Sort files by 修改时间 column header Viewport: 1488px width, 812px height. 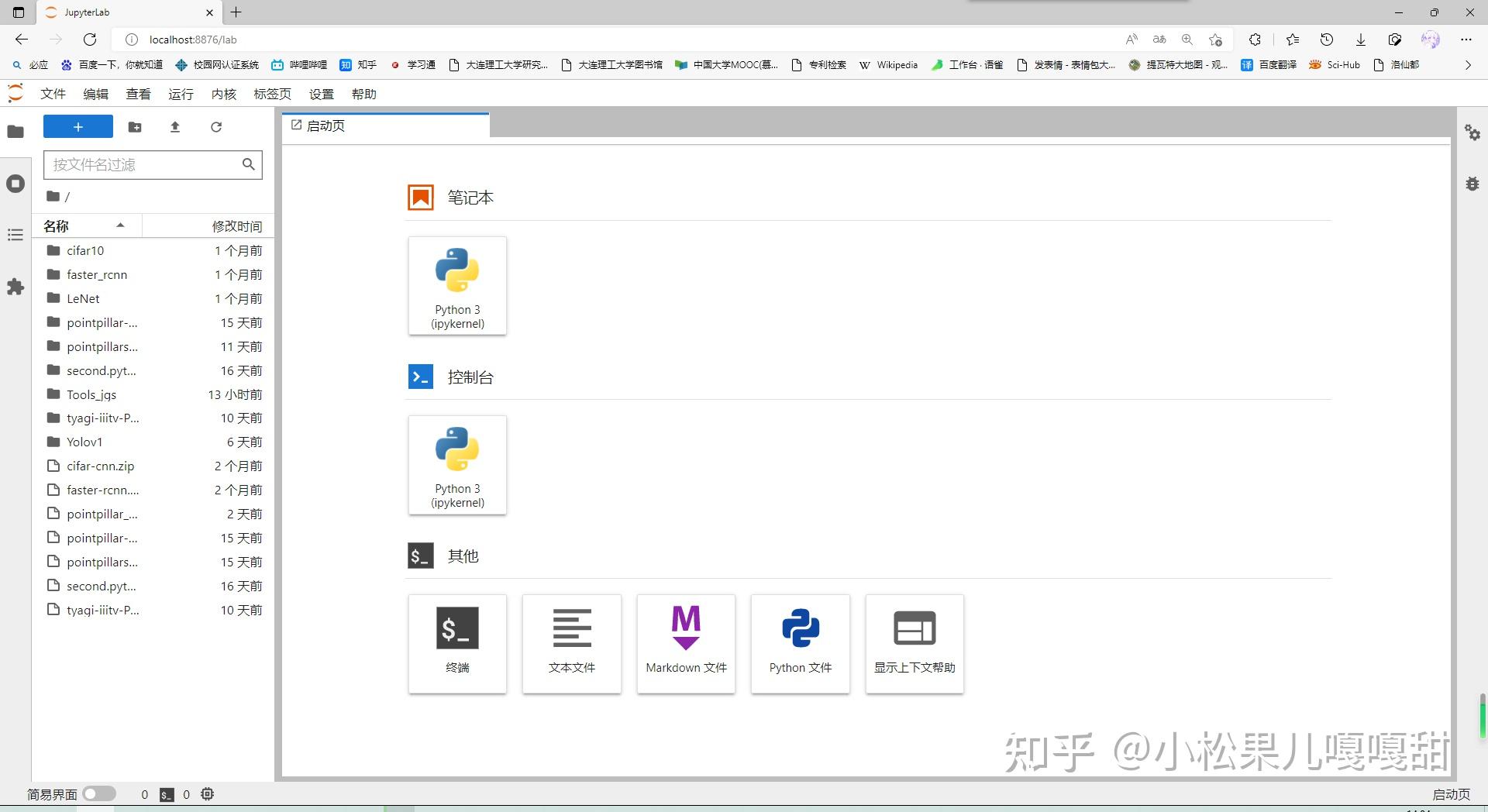click(x=237, y=225)
